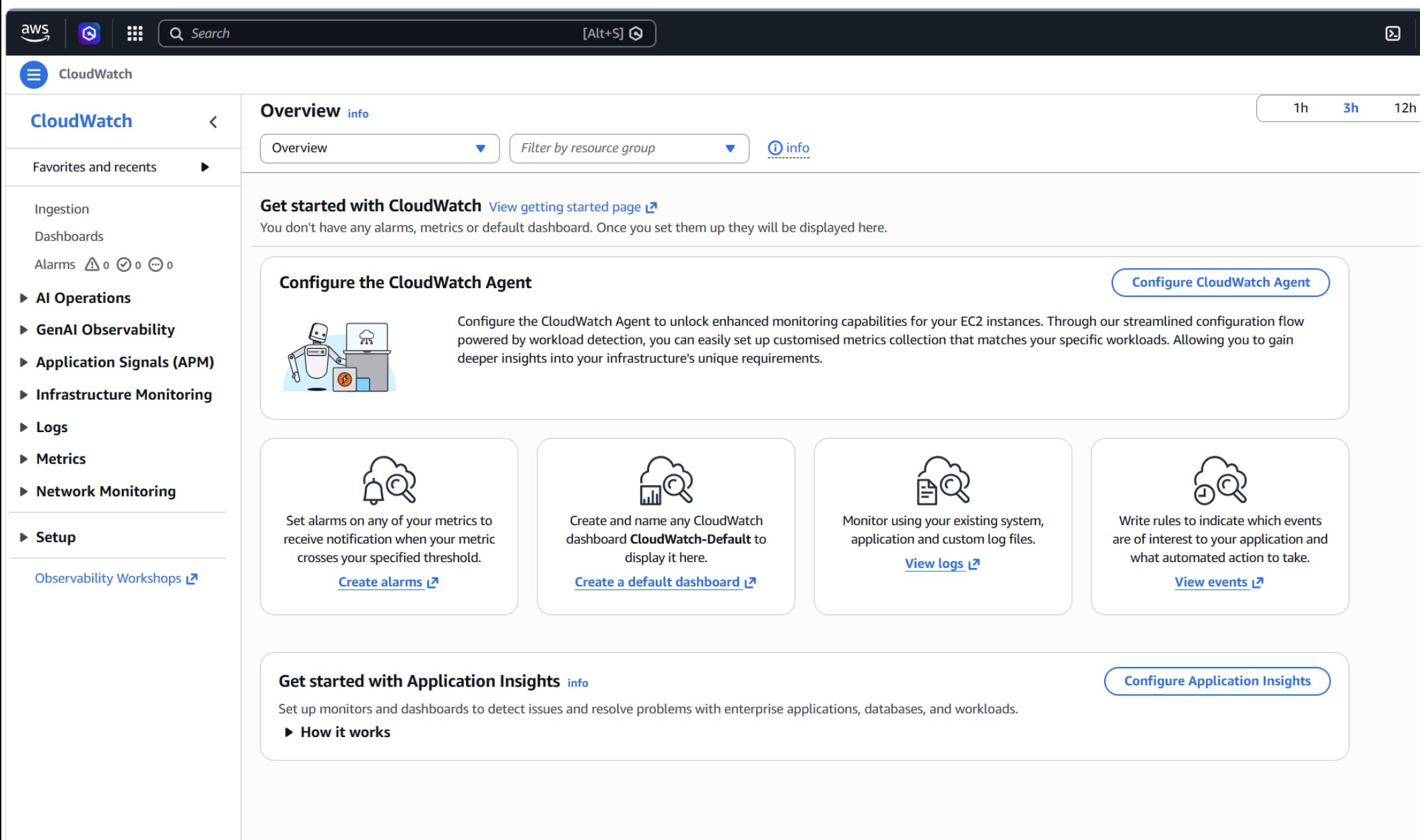Open Alarms in the sidebar
Viewport: 1428px width, 840px height.
click(x=55, y=264)
